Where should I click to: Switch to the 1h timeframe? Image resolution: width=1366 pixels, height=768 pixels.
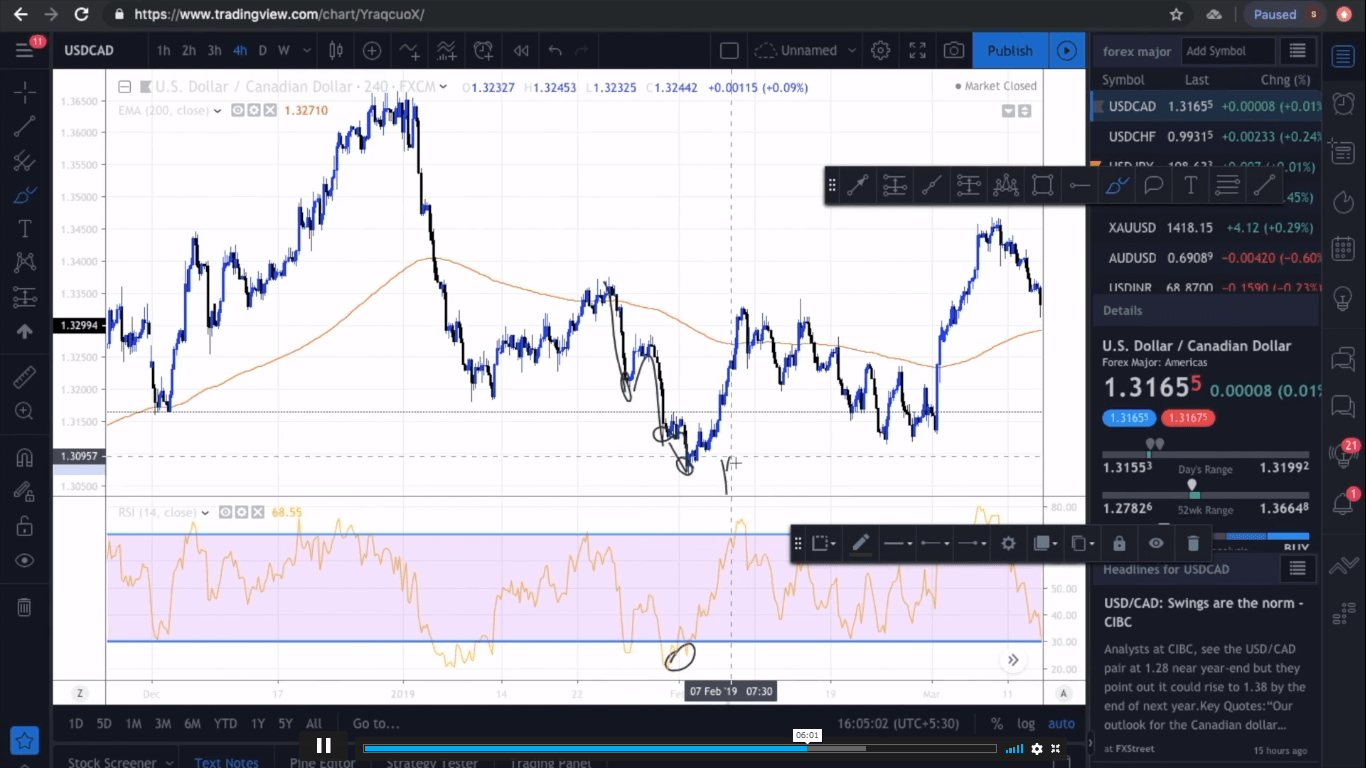(x=163, y=50)
